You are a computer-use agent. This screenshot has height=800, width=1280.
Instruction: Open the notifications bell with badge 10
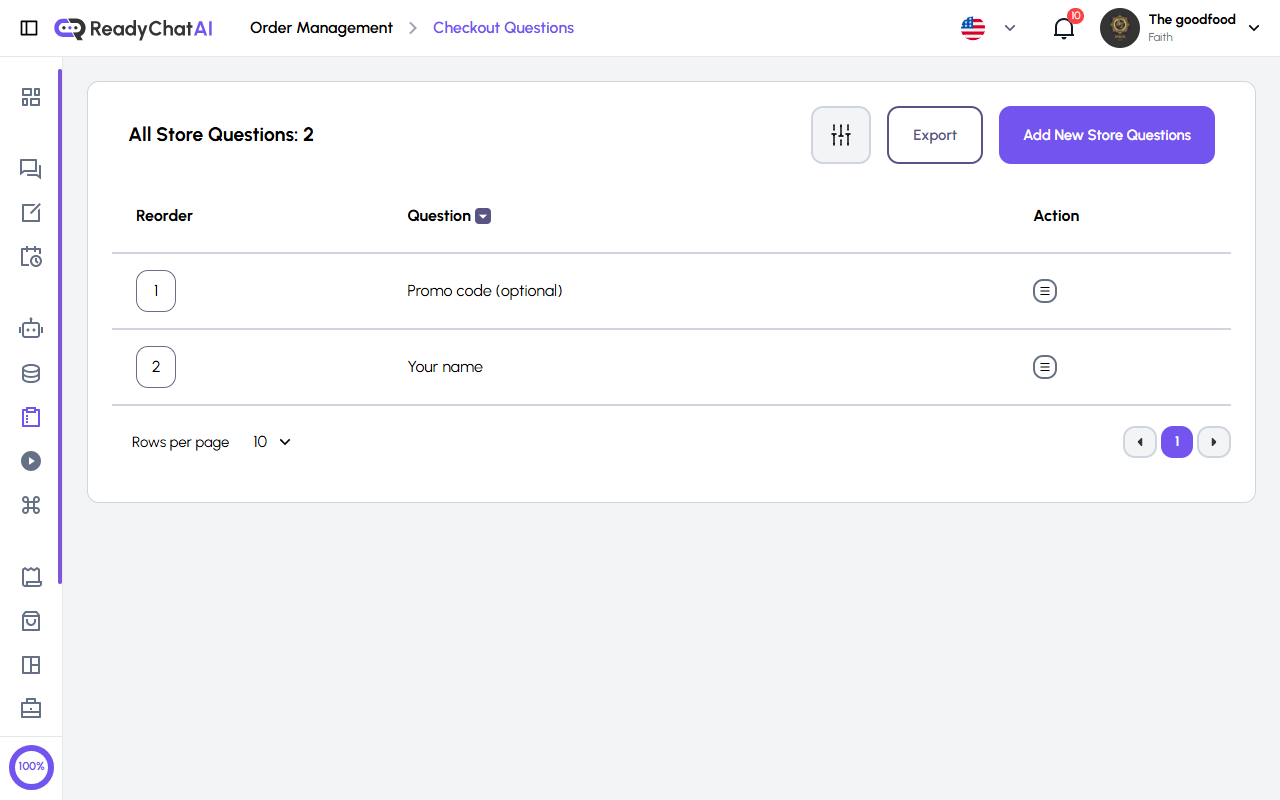1063,28
